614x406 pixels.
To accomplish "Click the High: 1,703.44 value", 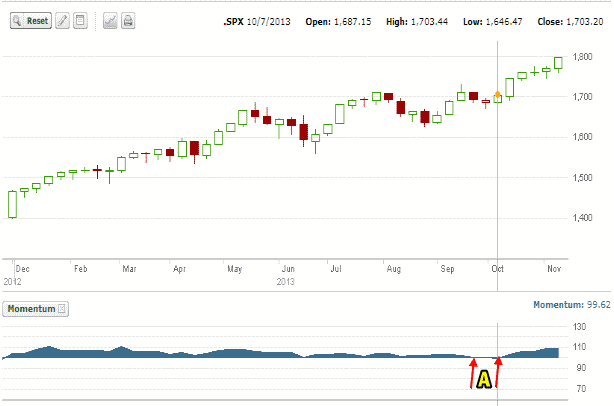I will (417, 22).
